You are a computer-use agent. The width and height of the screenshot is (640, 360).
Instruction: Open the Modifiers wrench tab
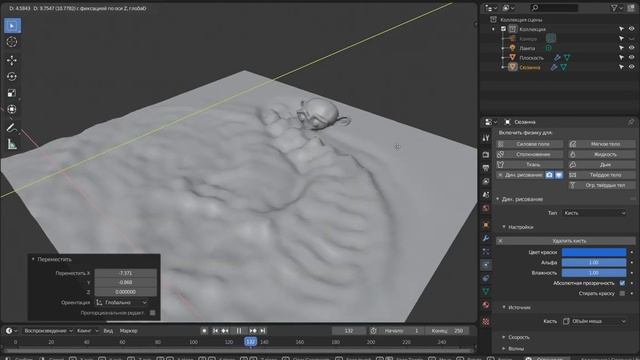[486, 238]
